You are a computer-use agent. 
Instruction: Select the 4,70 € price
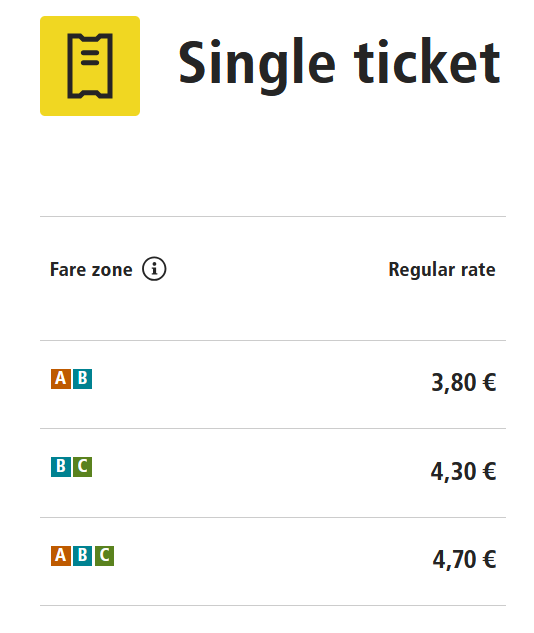click(464, 560)
